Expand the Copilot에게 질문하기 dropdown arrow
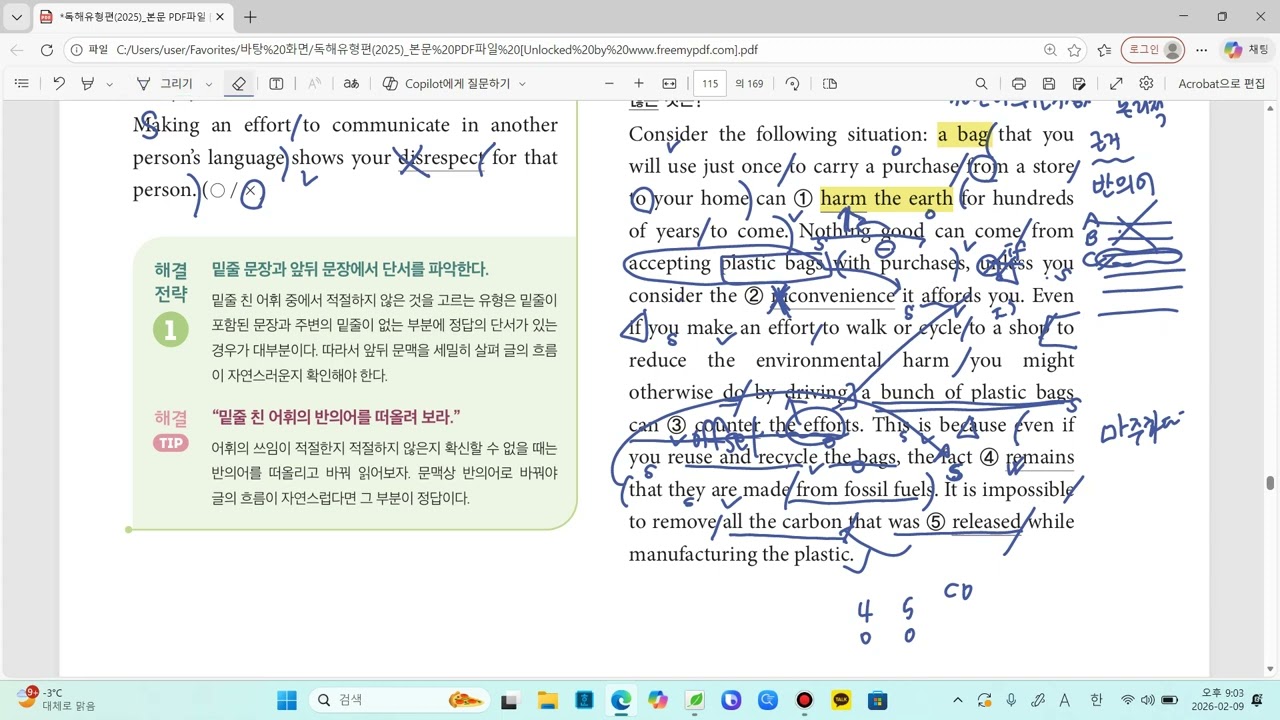1280x720 pixels. coord(522,84)
